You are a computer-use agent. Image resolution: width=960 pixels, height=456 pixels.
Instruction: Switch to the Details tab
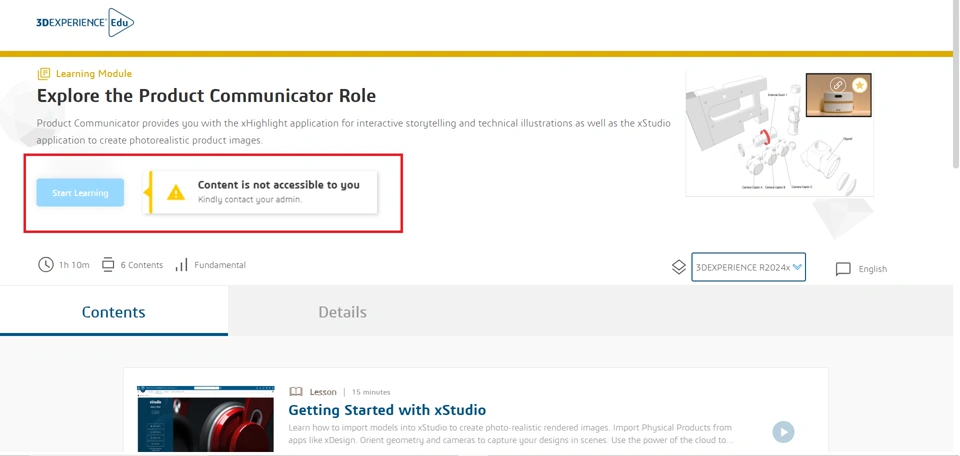(342, 312)
